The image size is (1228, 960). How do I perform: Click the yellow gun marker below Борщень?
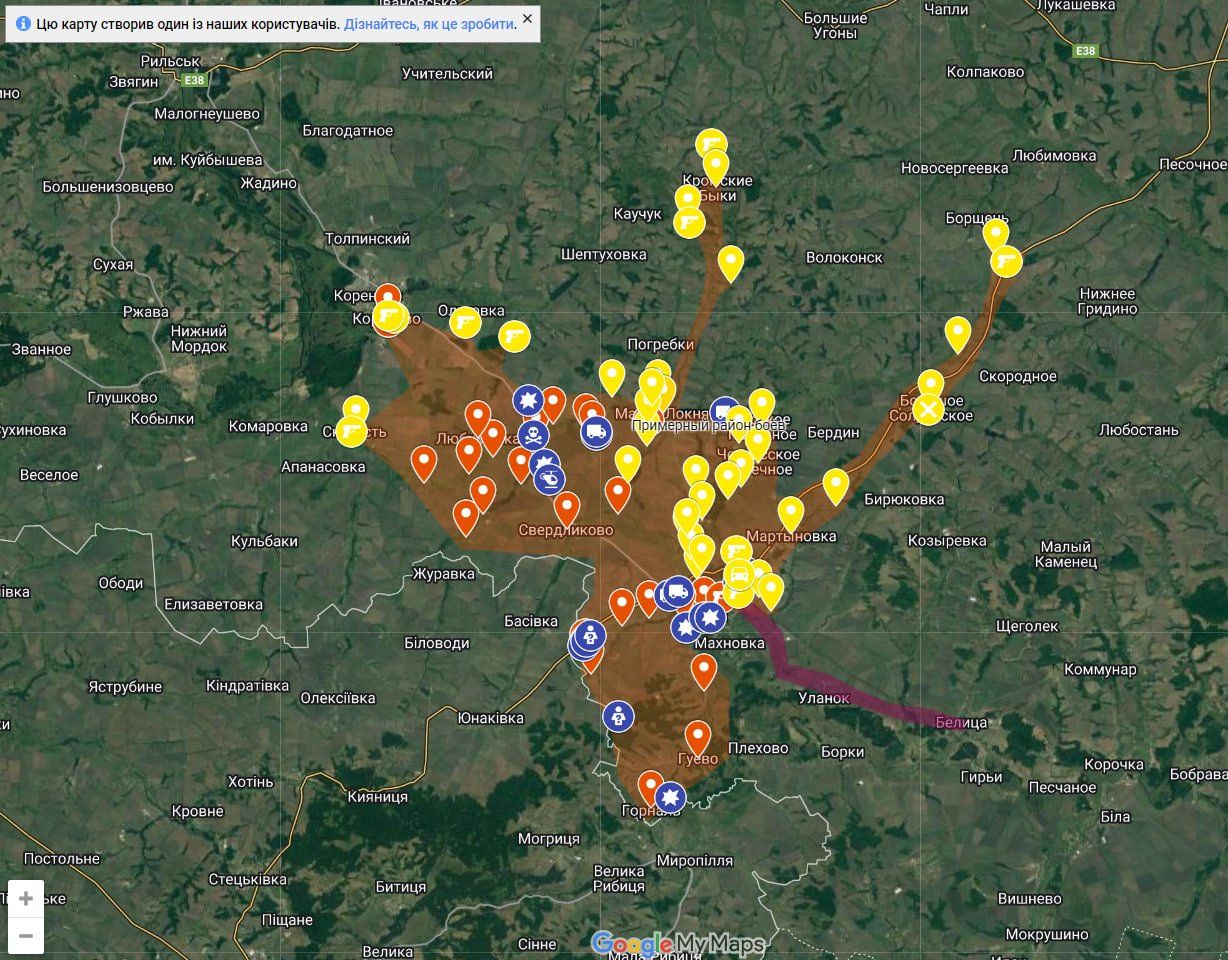(x=1006, y=261)
